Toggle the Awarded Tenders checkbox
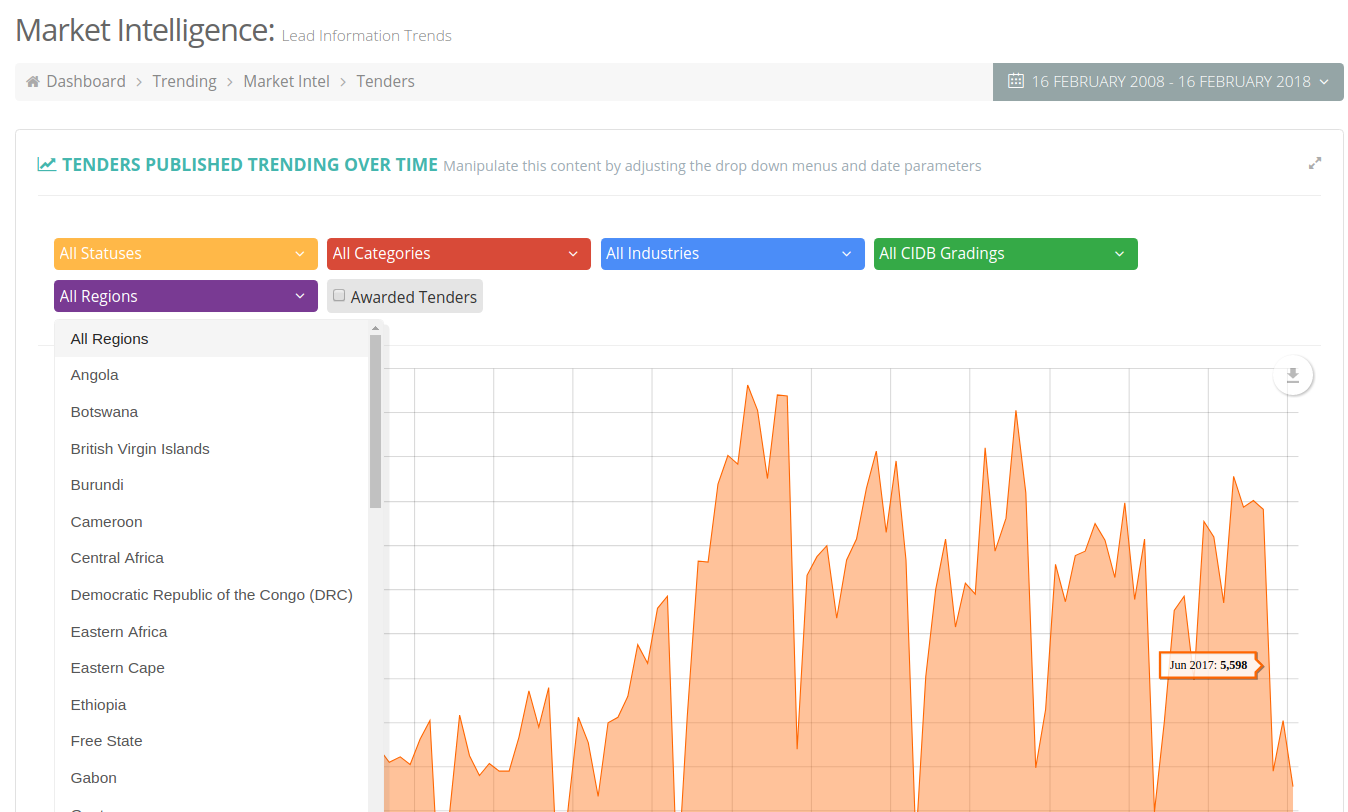Screen dimensions: 1348x812 coord(339,295)
